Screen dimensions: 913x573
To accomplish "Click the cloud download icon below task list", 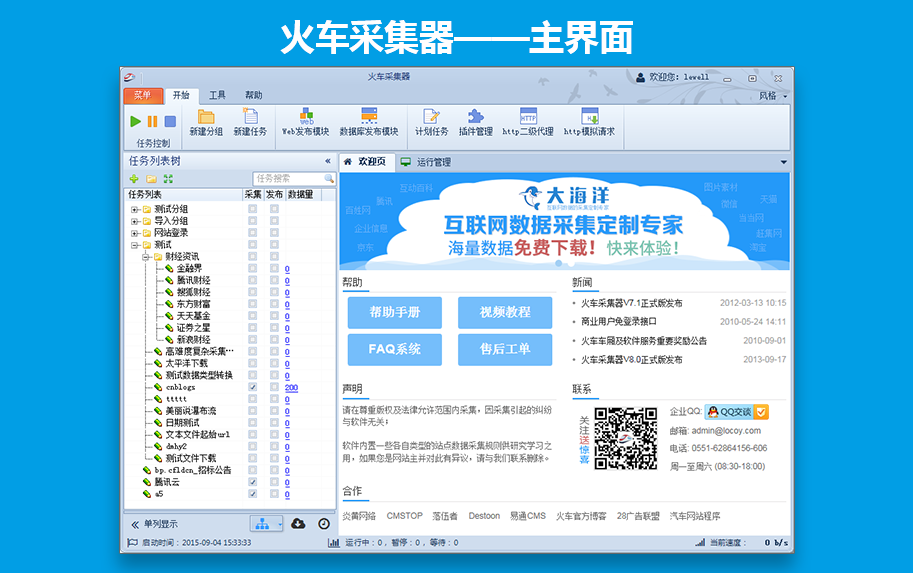I will (x=298, y=524).
